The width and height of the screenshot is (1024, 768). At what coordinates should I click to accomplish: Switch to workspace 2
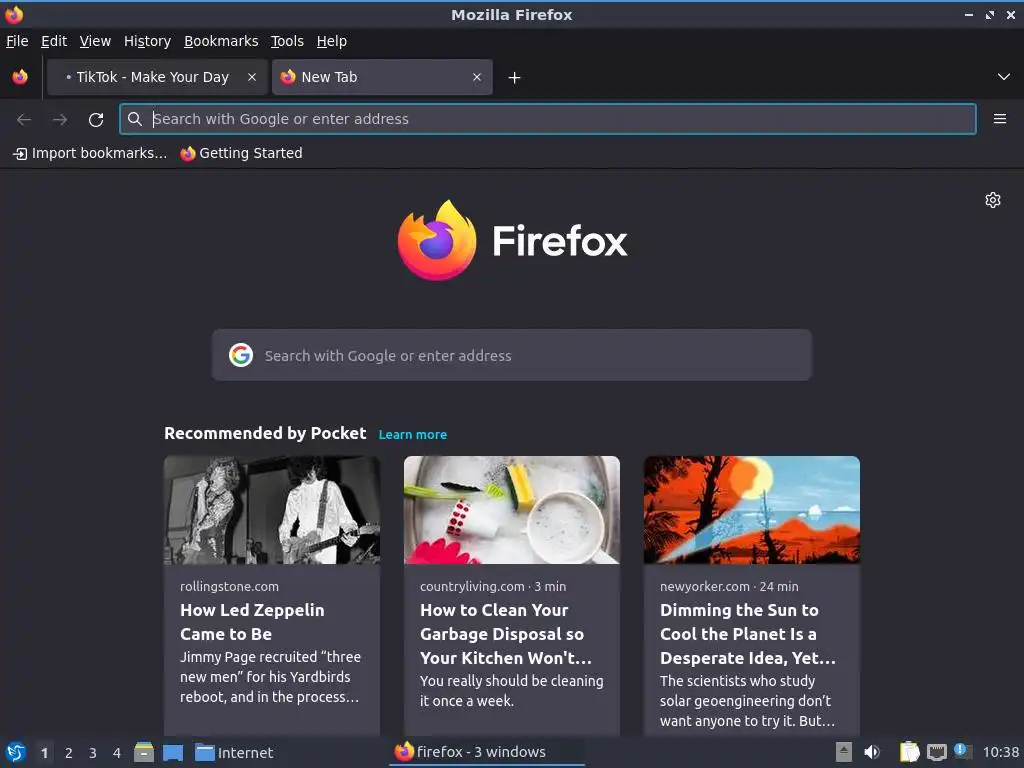69,753
